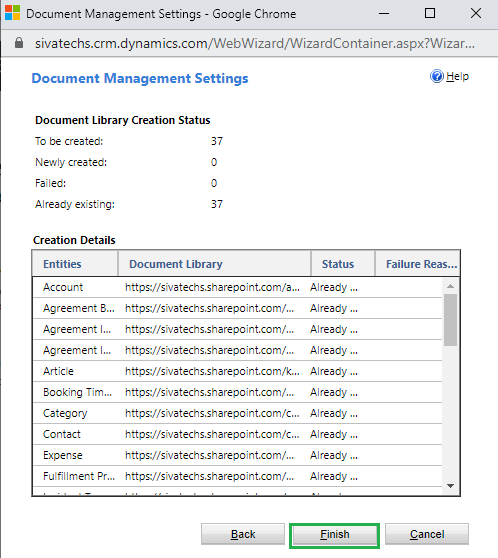The image size is (498, 558).
Task: Sort by the Entities column header
Action: (x=75, y=264)
